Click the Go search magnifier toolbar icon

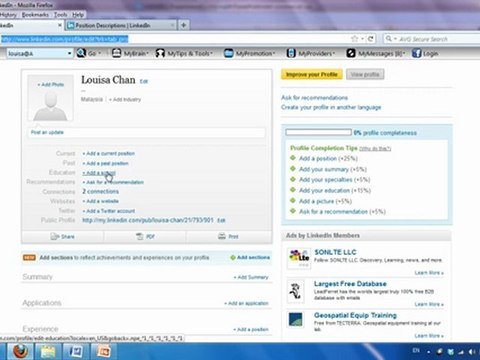click(81, 53)
